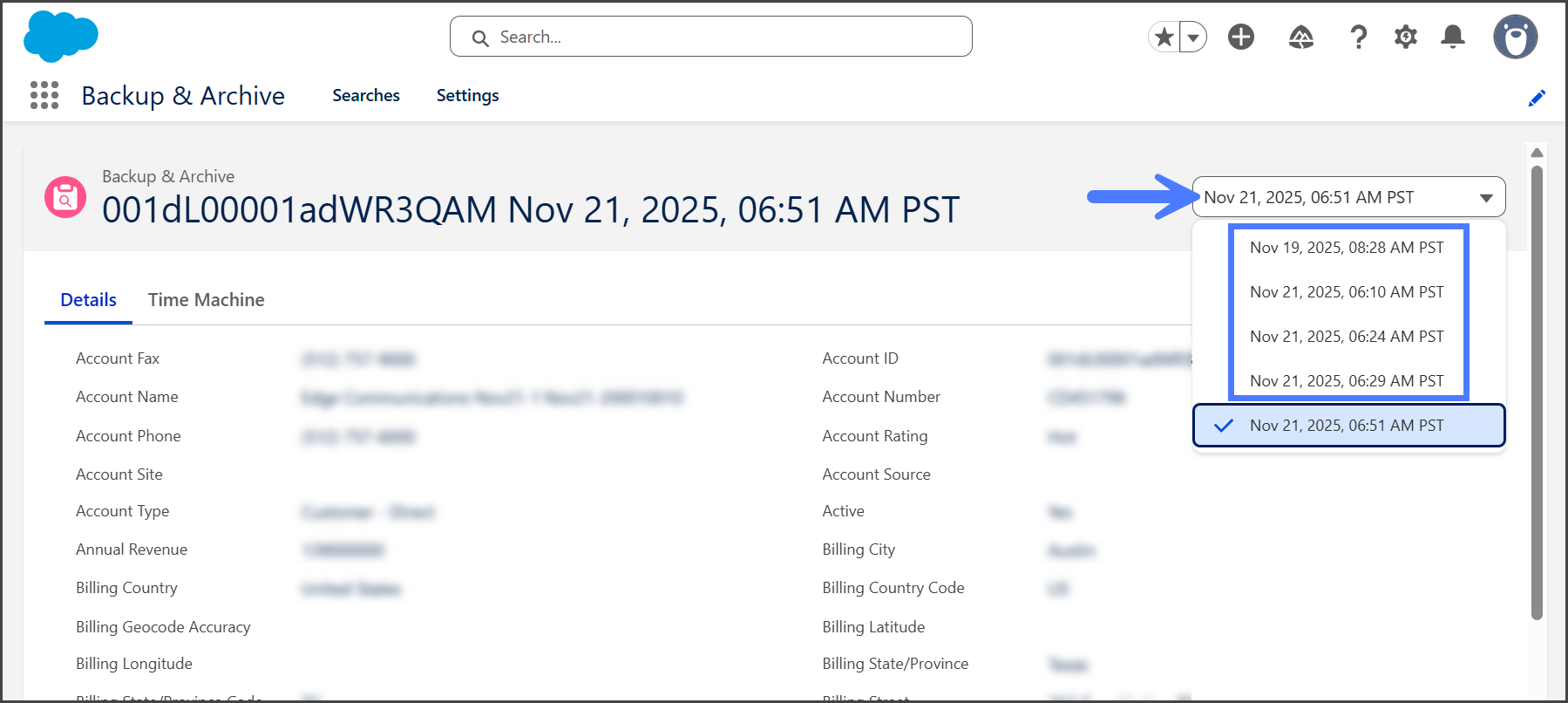
Task: Choose the Nov 21, 2025, 06:10 AM version
Action: [1347, 292]
